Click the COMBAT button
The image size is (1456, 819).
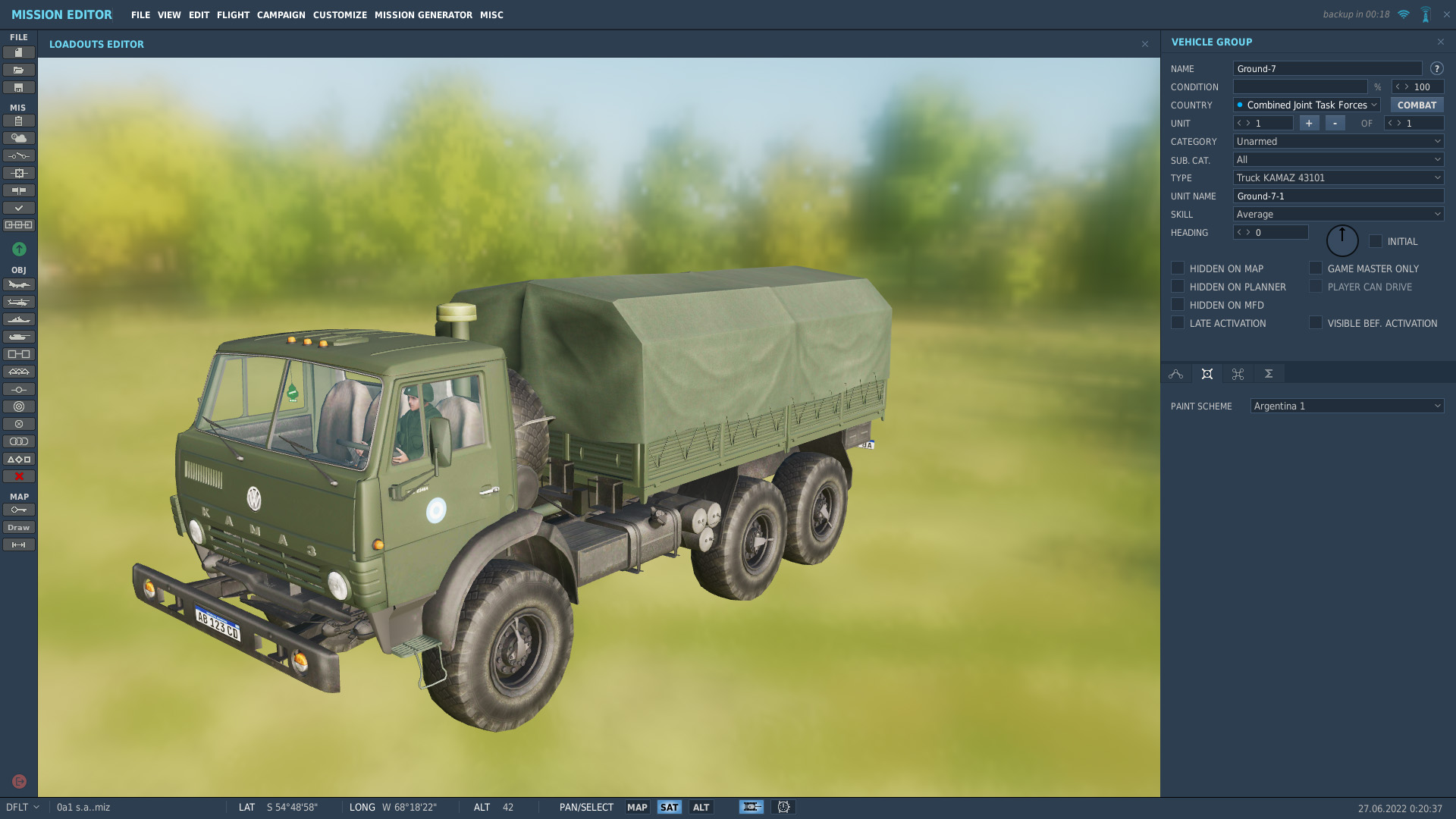click(1417, 105)
